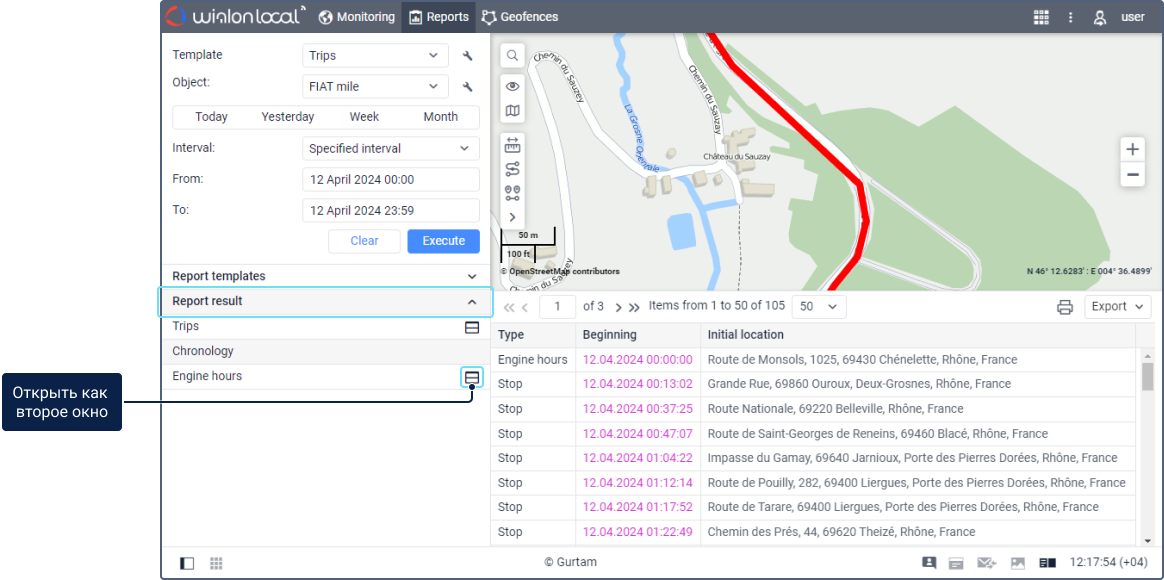The height and width of the screenshot is (580, 1164).
Task: Switch to the Reports tab
Action: click(439, 16)
